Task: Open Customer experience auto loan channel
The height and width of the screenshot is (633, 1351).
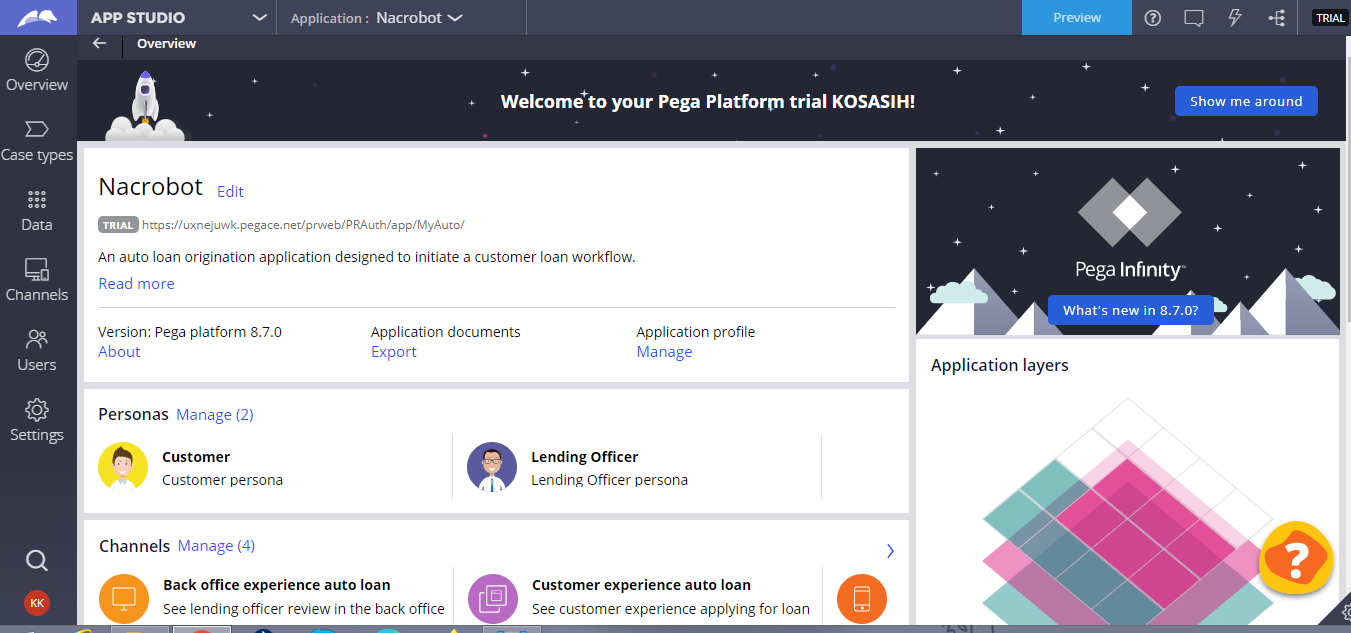Action: (x=641, y=585)
